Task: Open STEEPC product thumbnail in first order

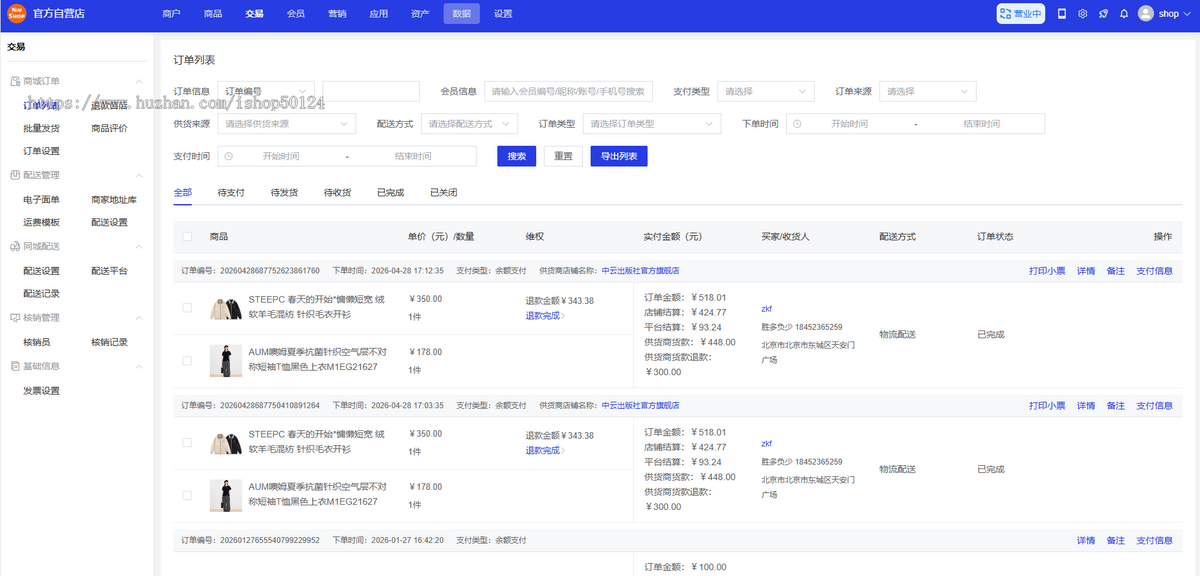Action: point(226,308)
